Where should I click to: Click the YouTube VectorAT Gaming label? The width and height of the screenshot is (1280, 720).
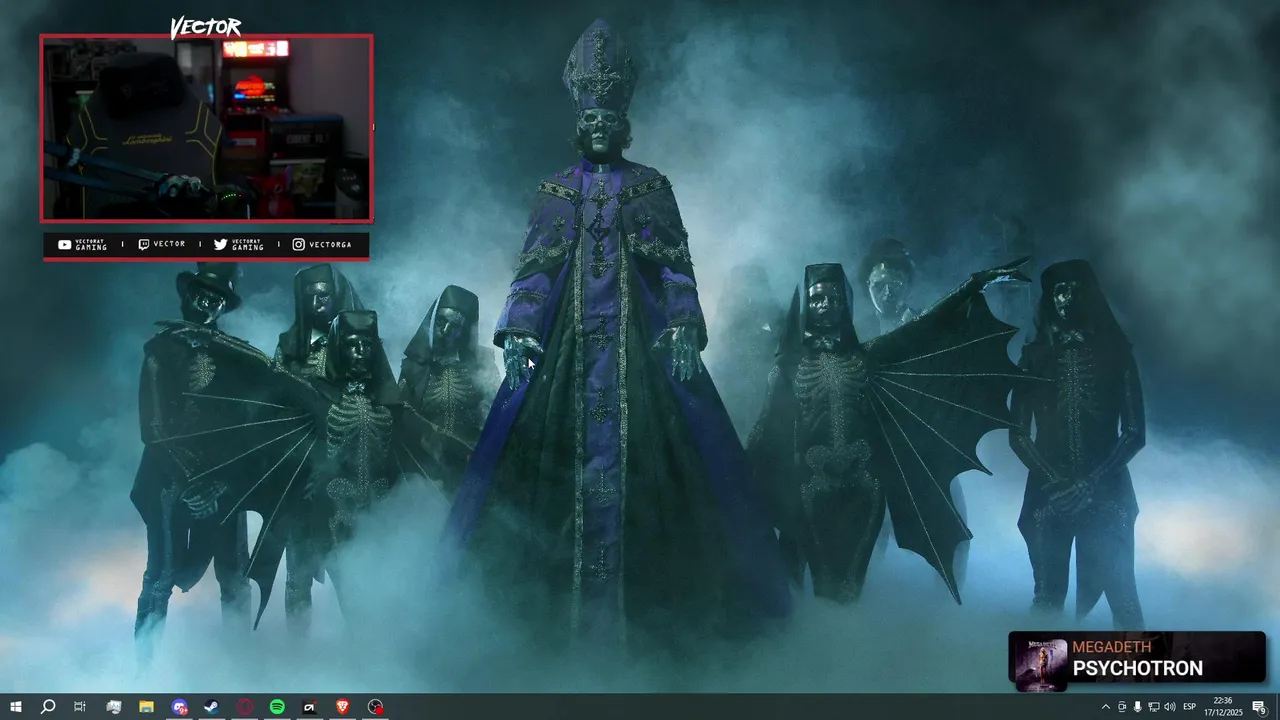82,244
